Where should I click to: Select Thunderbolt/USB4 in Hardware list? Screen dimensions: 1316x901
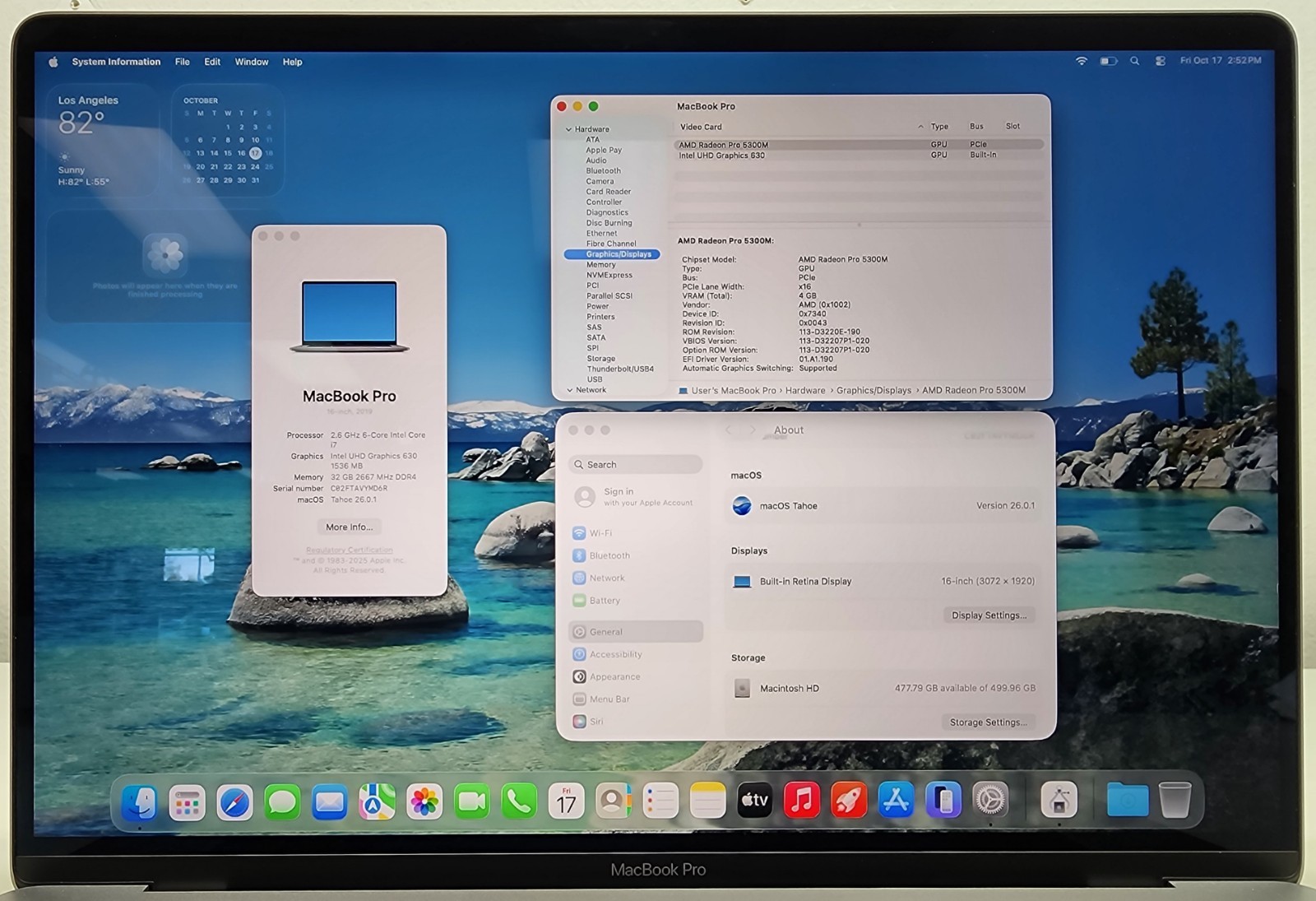pyautogui.click(x=620, y=369)
